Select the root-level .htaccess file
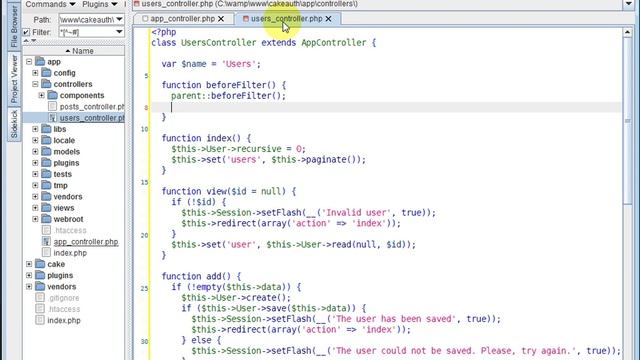640x360 pixels. [64, 309]
